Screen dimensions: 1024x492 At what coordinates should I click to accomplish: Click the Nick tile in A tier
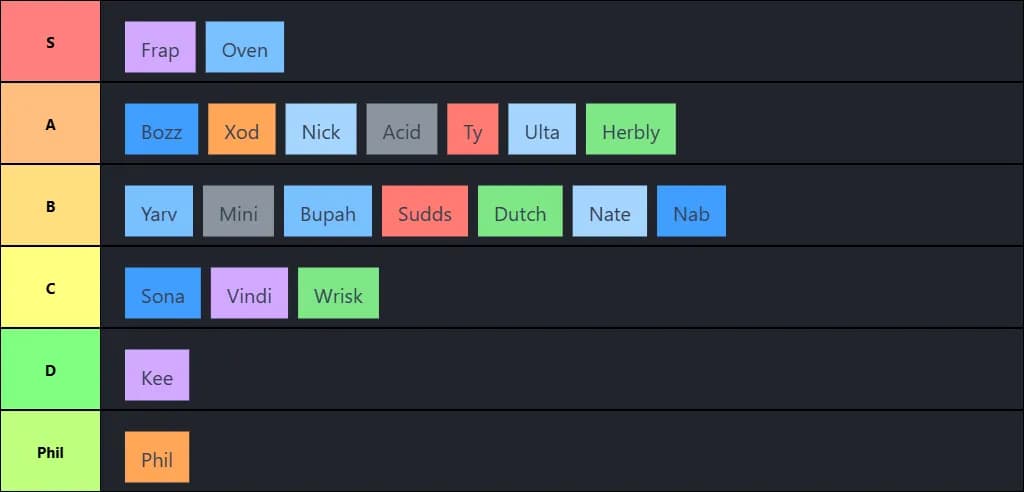click(321, 130)
